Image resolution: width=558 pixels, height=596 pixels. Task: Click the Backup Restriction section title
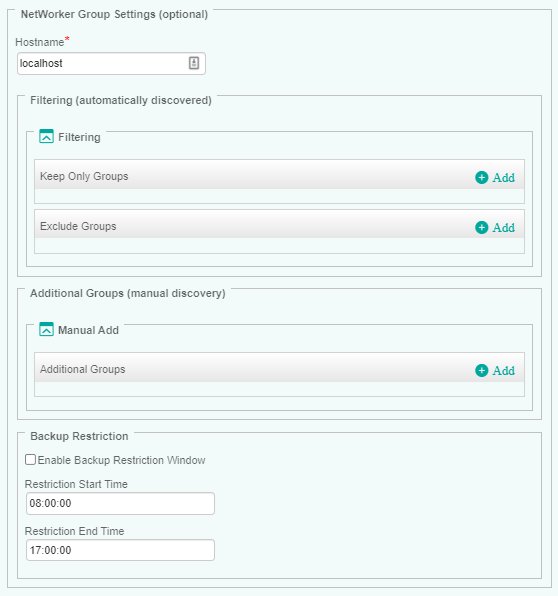click(x=79, y=436)
